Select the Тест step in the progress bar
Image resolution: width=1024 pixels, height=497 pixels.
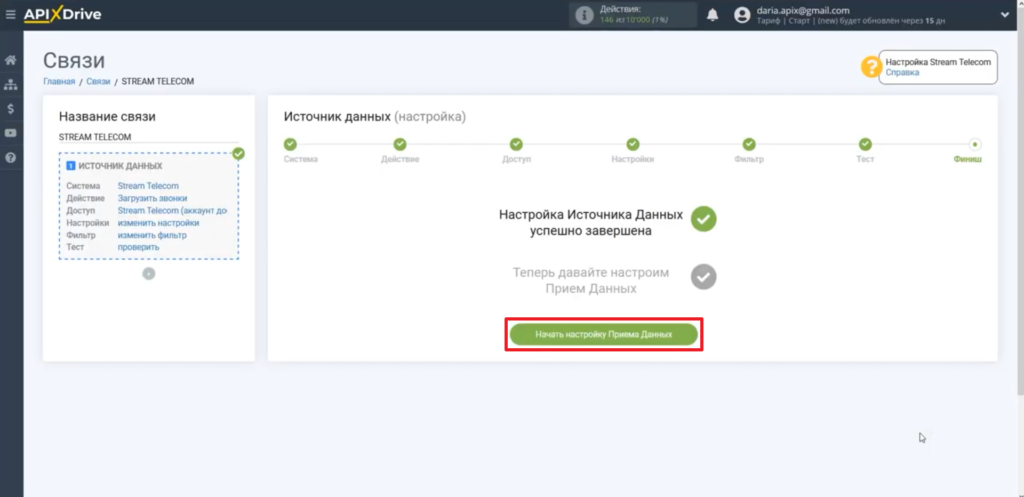pyautogui.click(x=865, y=145)
